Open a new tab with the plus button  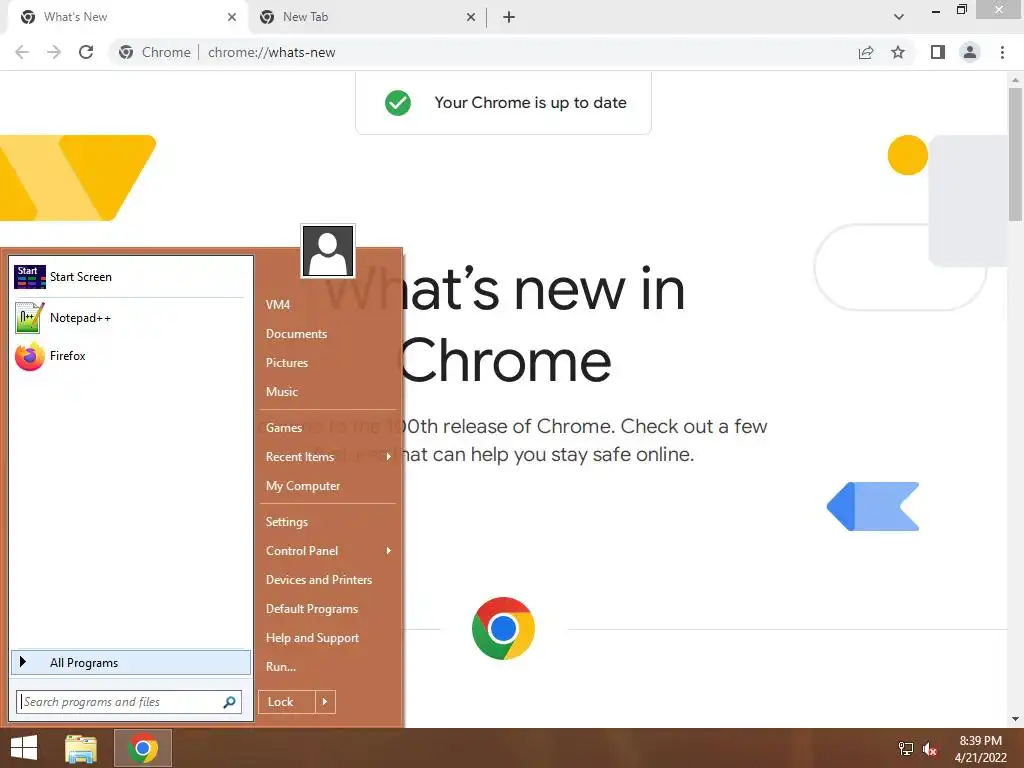pos(509,17)
